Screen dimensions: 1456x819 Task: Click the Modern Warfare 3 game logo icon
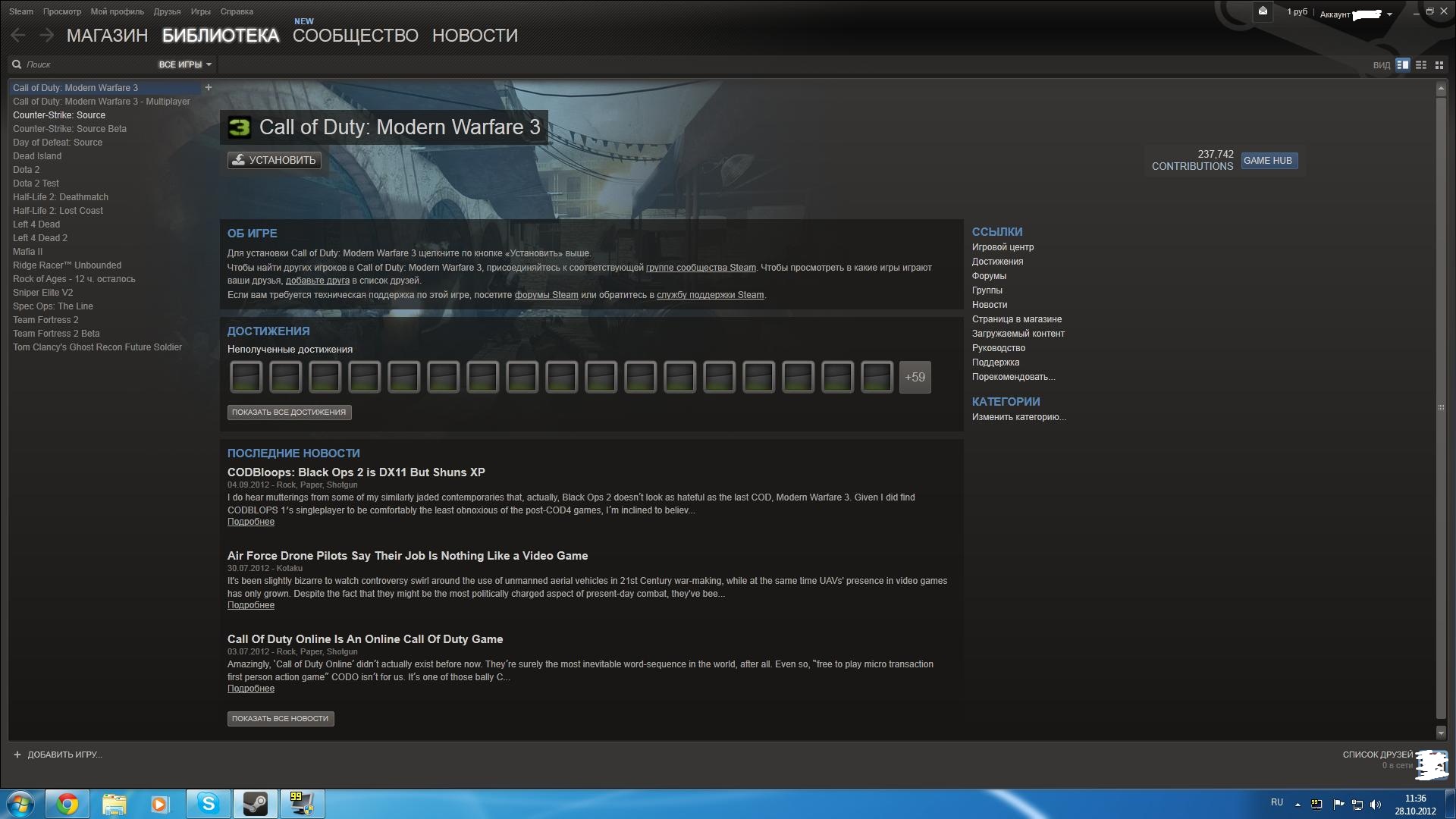(x=240, y=127)
